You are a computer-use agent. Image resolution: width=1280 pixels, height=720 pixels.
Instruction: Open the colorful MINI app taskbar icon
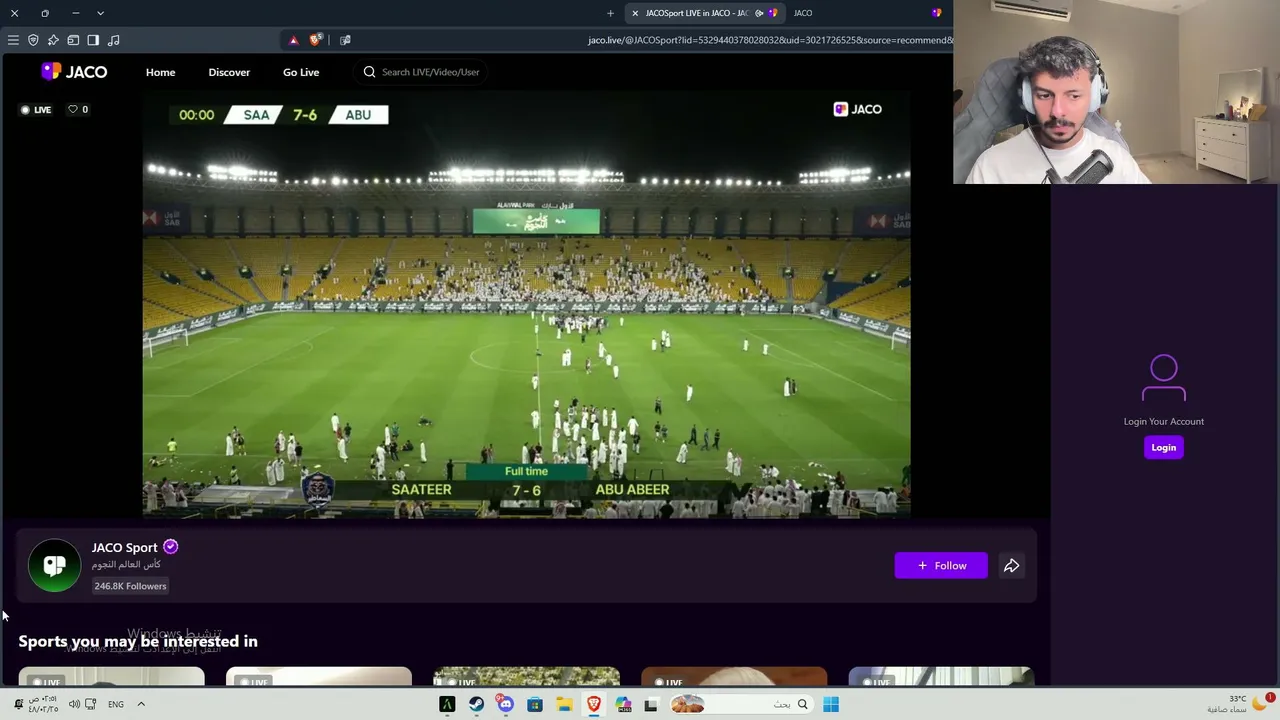tap(623, 705)
